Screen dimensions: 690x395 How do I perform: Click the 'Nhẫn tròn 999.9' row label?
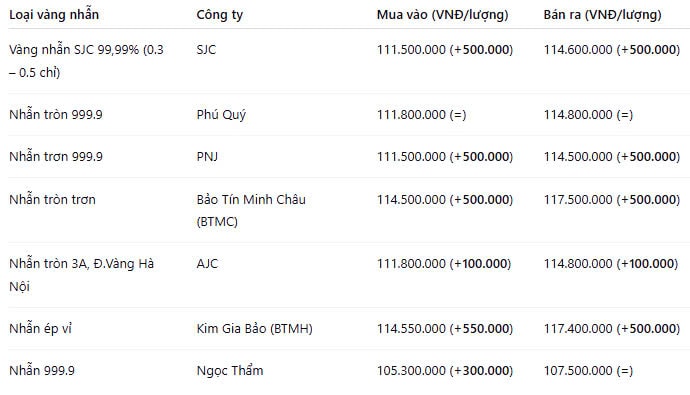pos(55,115)
